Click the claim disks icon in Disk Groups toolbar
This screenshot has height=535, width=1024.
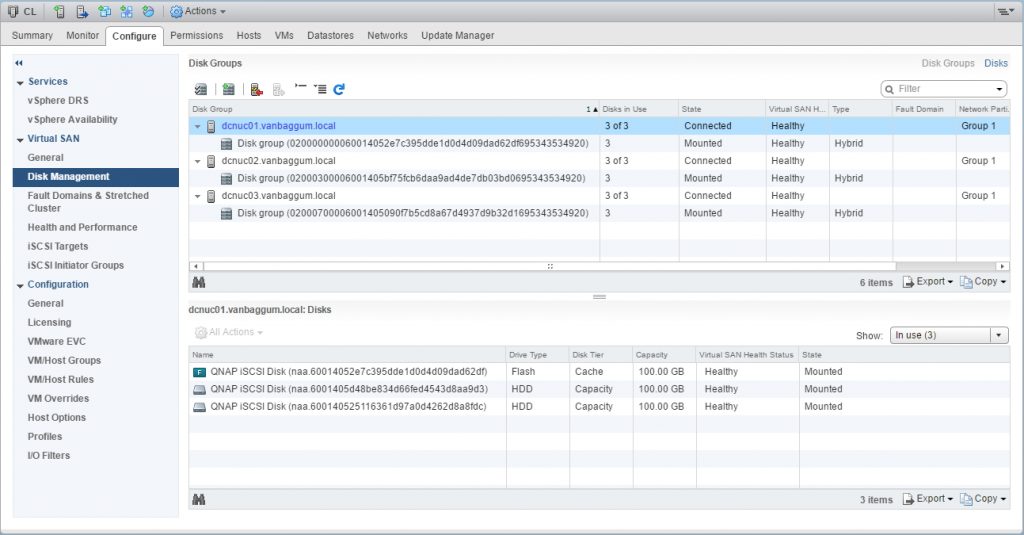201,89
